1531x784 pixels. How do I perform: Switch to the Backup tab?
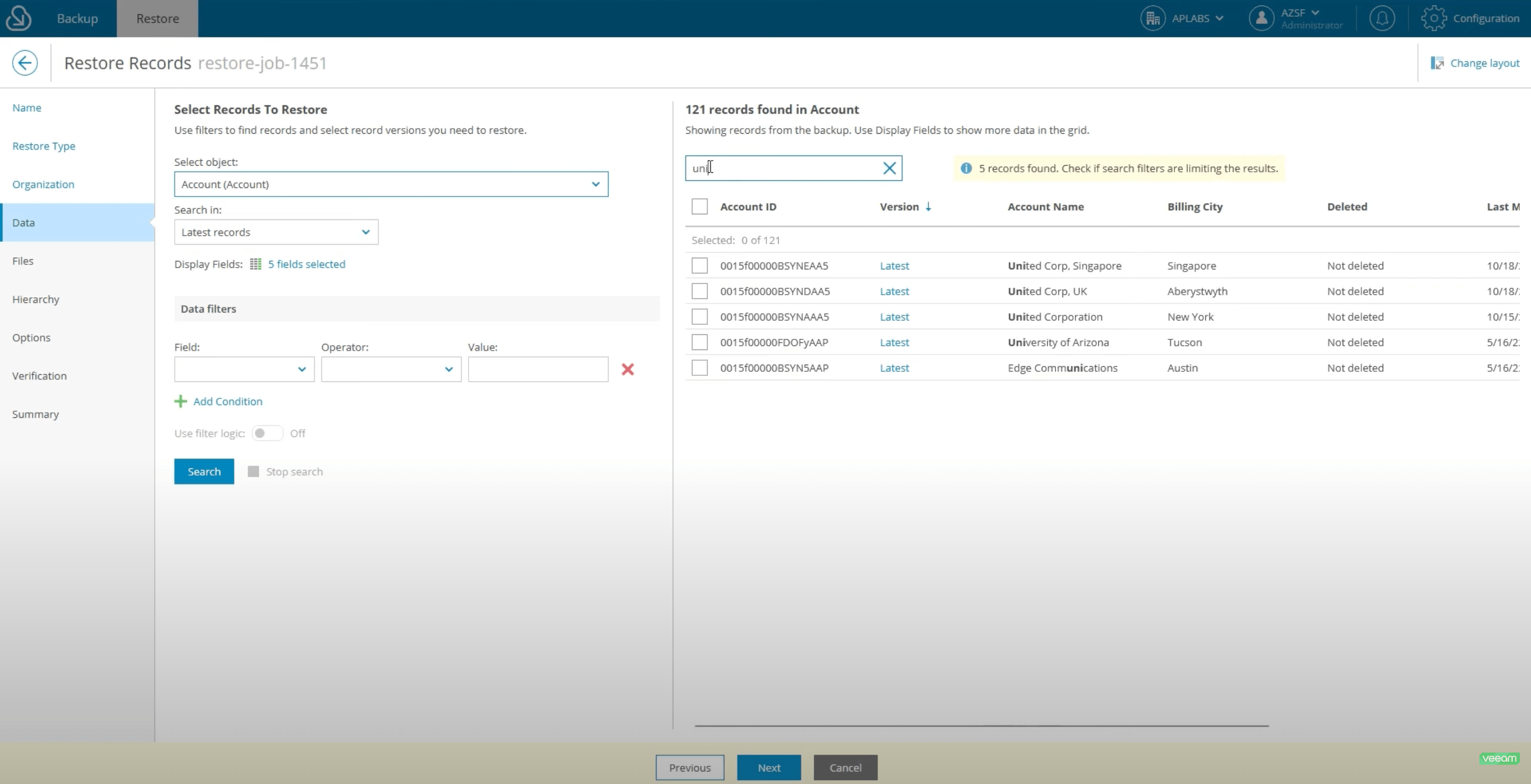pos(78,18)
